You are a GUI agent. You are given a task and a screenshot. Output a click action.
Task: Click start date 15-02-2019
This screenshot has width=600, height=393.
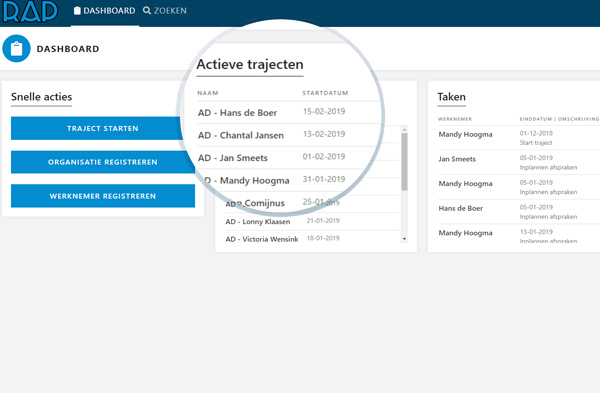coord(324,111)
